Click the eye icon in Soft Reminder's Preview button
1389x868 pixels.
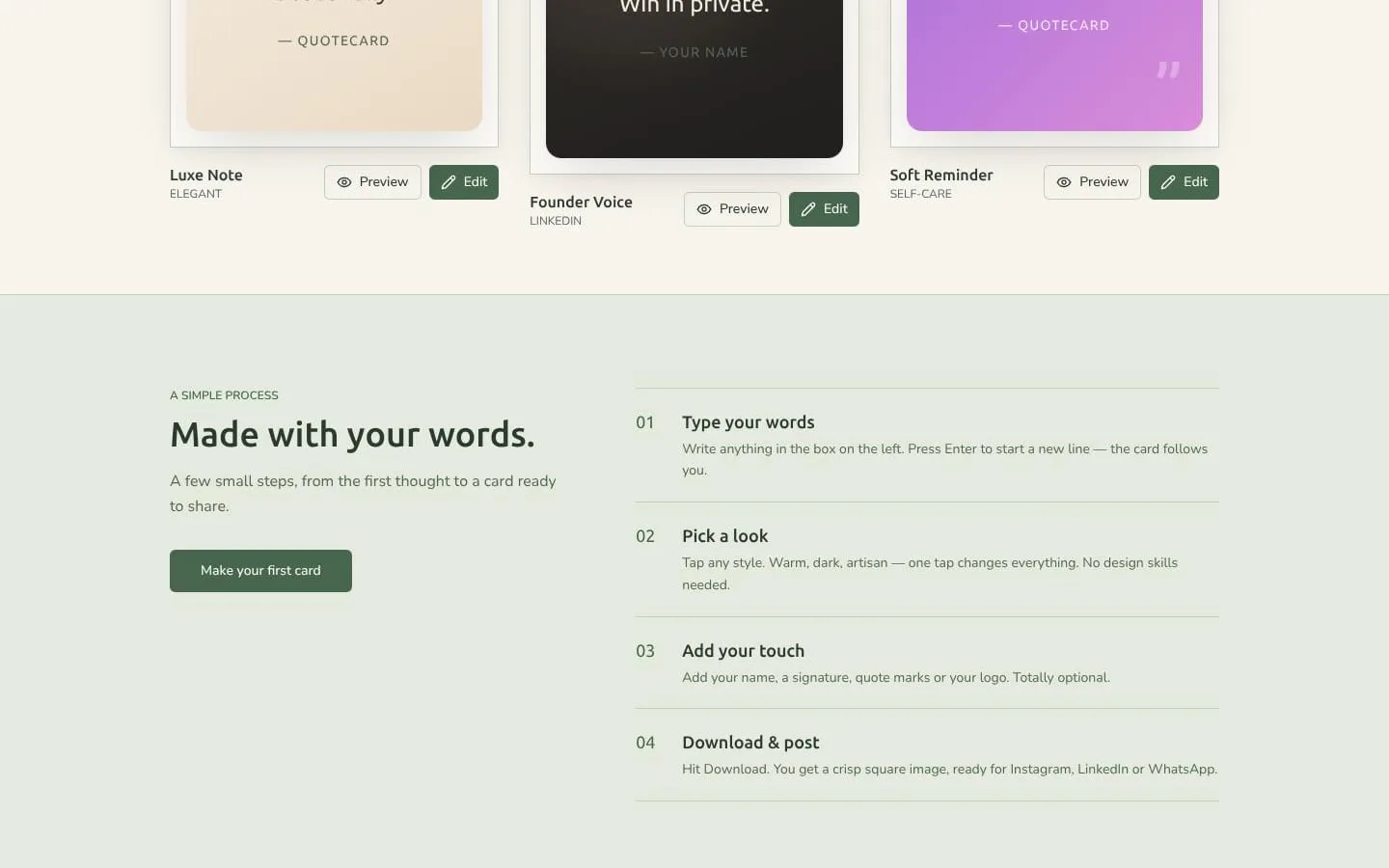tap(1064, 182)
